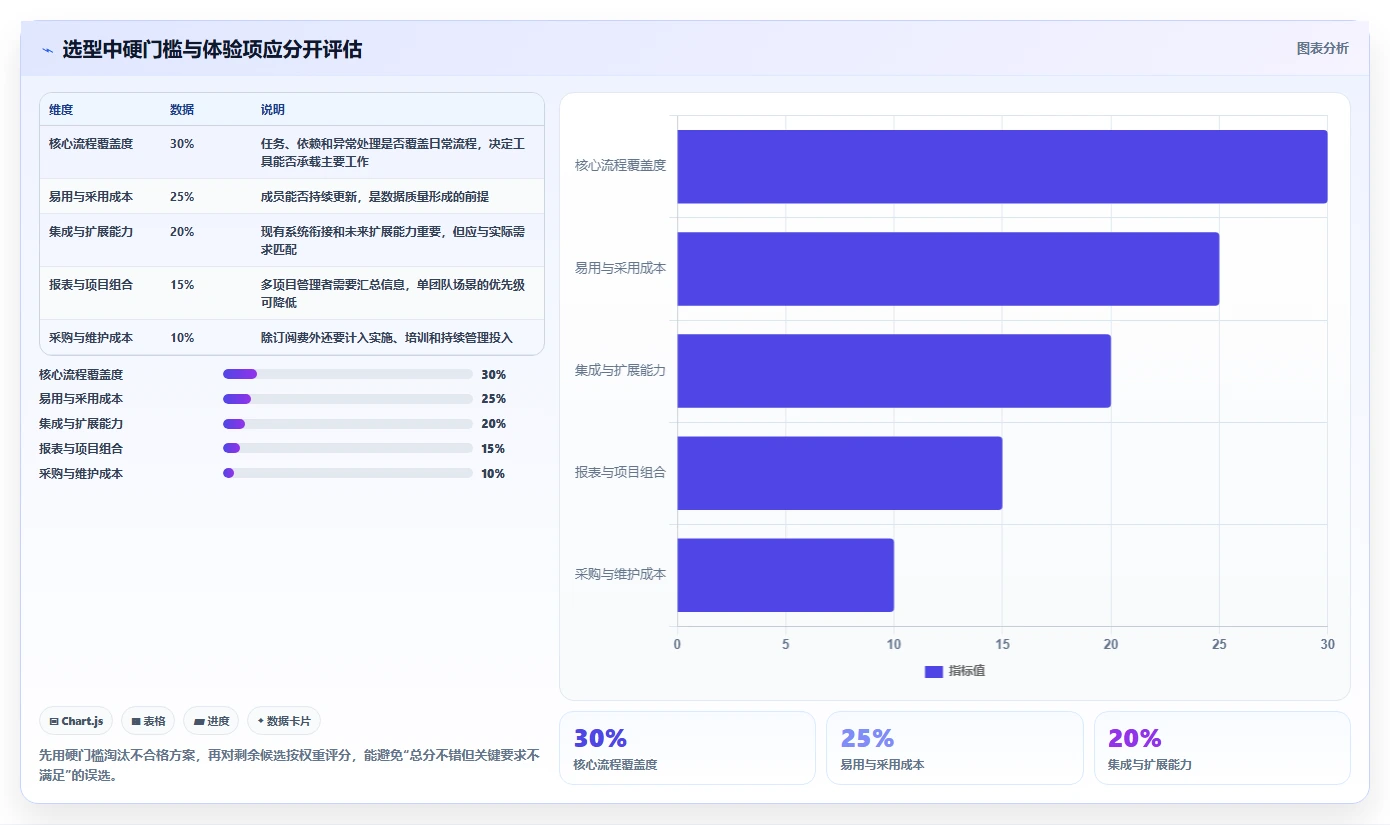Click description starting 多项目管理者需要汇总信息
1390x825 pixels.
point(393,293)
